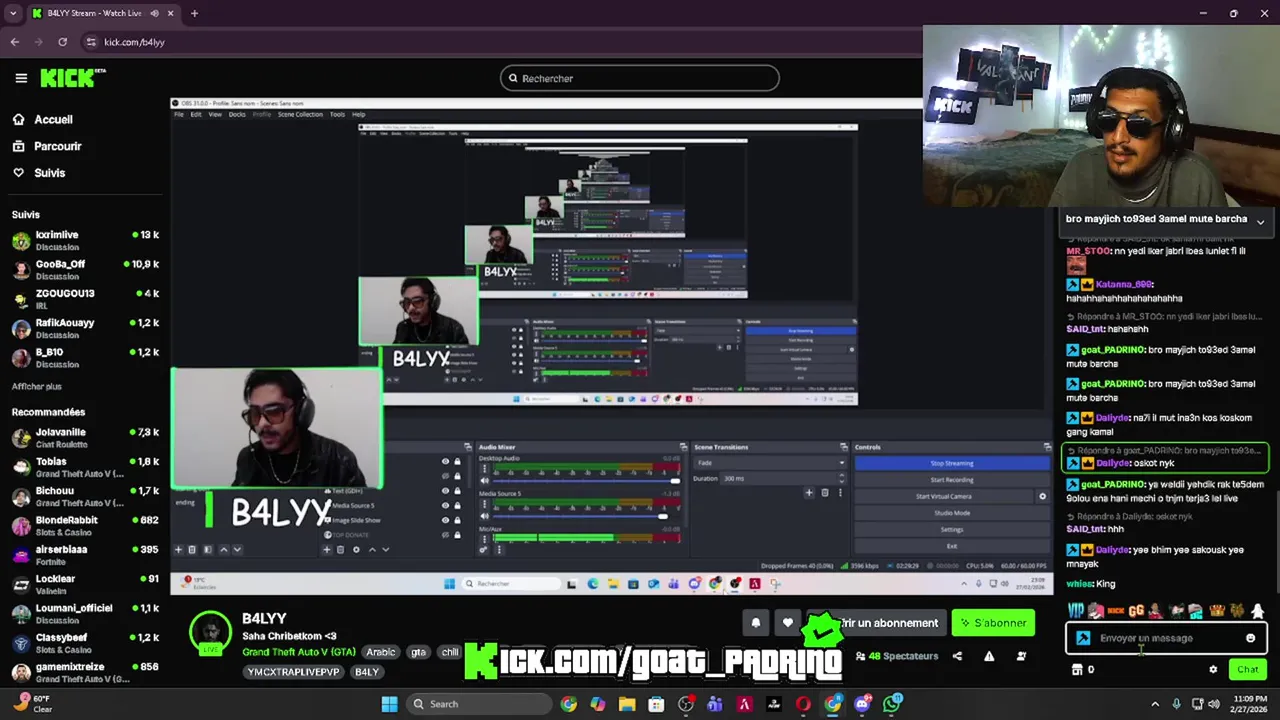1280x720 pixels.
Task: Open WhatsApp from the taskbar
Action: pyautogui.click(x=892, y=704)
